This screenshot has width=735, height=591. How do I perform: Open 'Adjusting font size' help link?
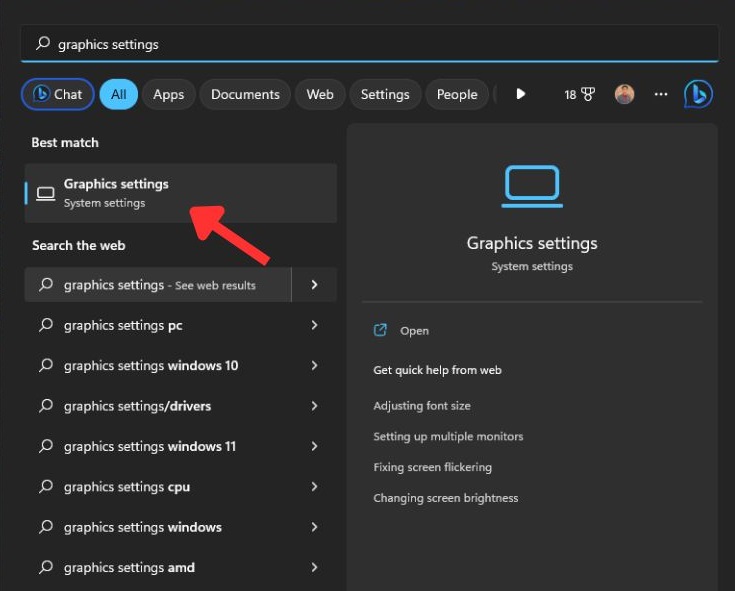(x=422, y=406)
